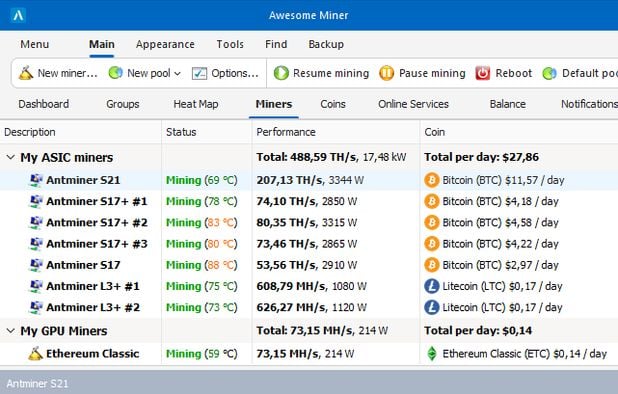Viewport: 618px width, 394px height.
Task: Click the Antminer S17 miner icon
Action: coord(36,265)
